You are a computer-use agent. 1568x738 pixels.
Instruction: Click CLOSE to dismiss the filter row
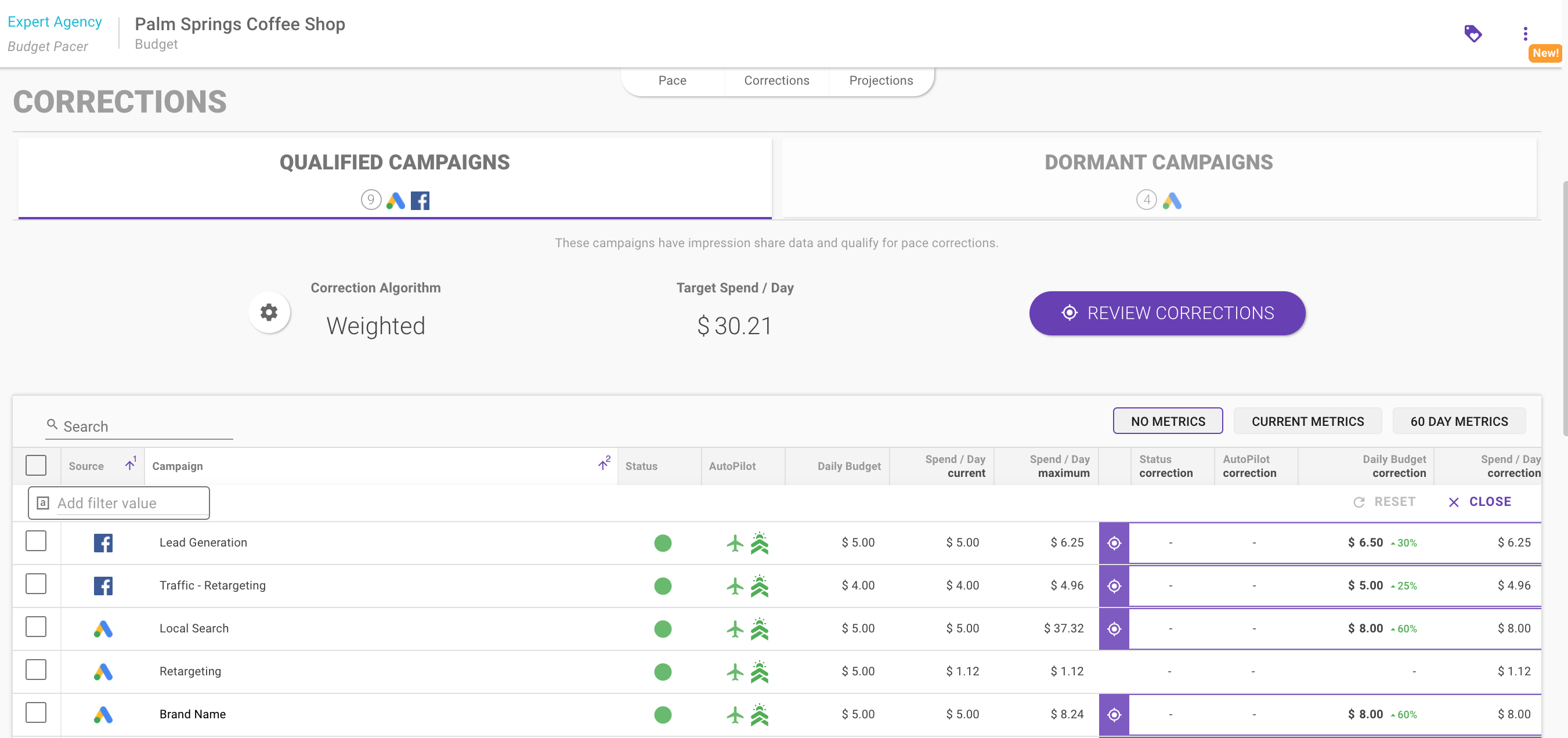tap(1480, 502)
